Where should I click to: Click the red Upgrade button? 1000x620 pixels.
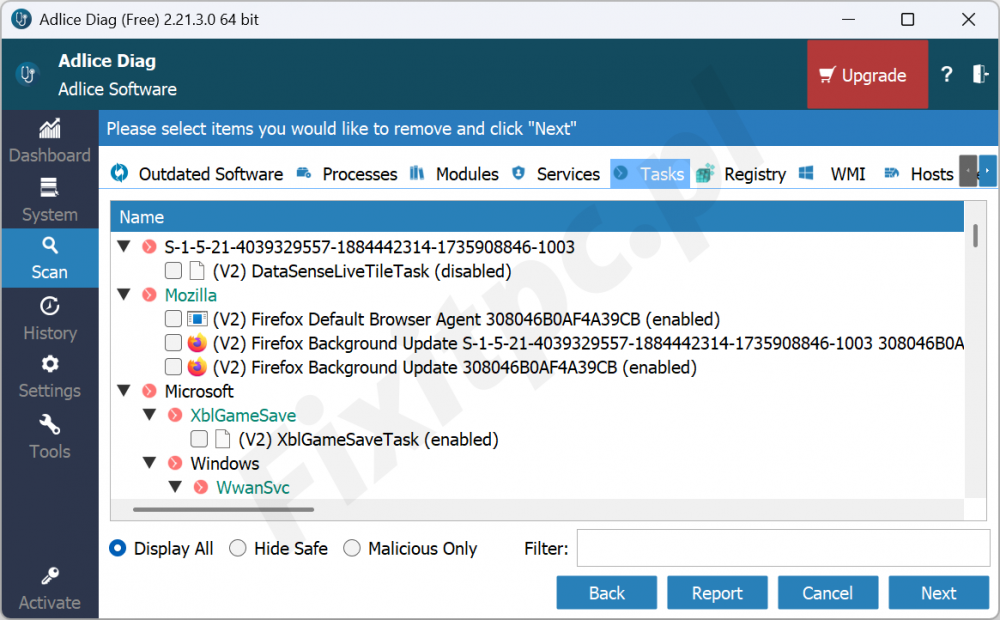pyautogui.click(x=867, y=75)
